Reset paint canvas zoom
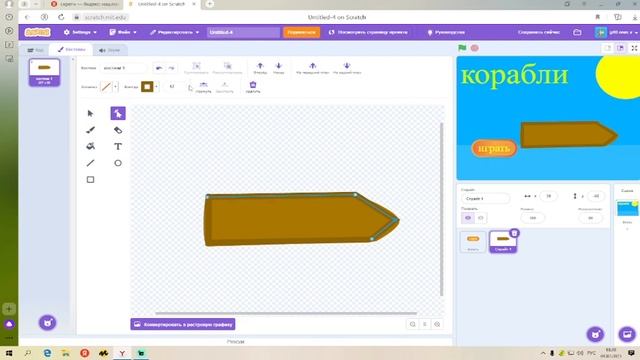640x360 pixels. pyautogui.click(x=424, y=324)
